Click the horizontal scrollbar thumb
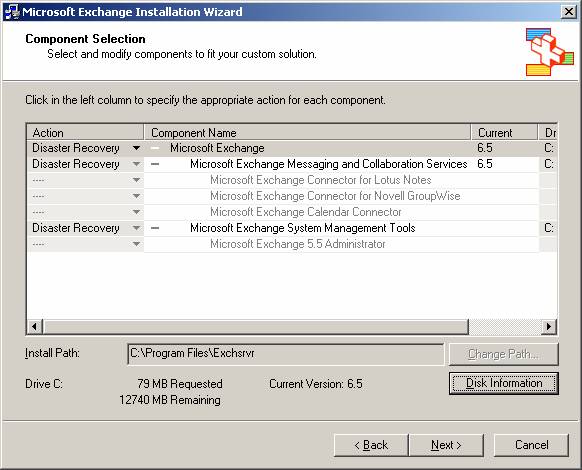Viewport: 582px width, 470px height. (x=255, y=327)
